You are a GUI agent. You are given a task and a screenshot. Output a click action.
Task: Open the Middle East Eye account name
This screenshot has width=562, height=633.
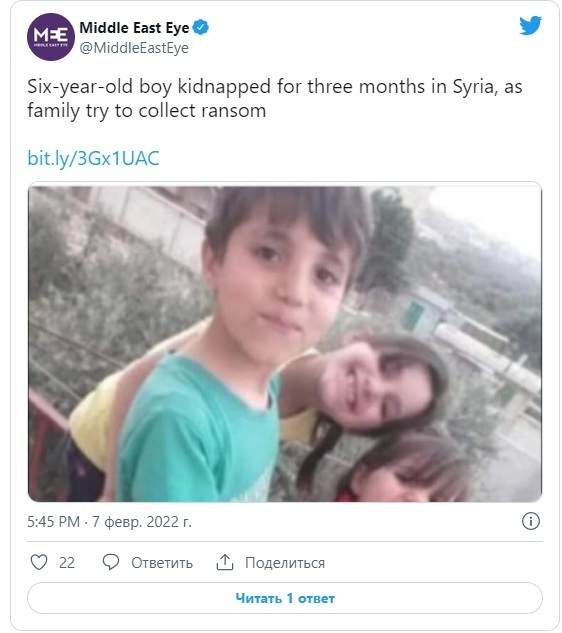click(134, 27)
